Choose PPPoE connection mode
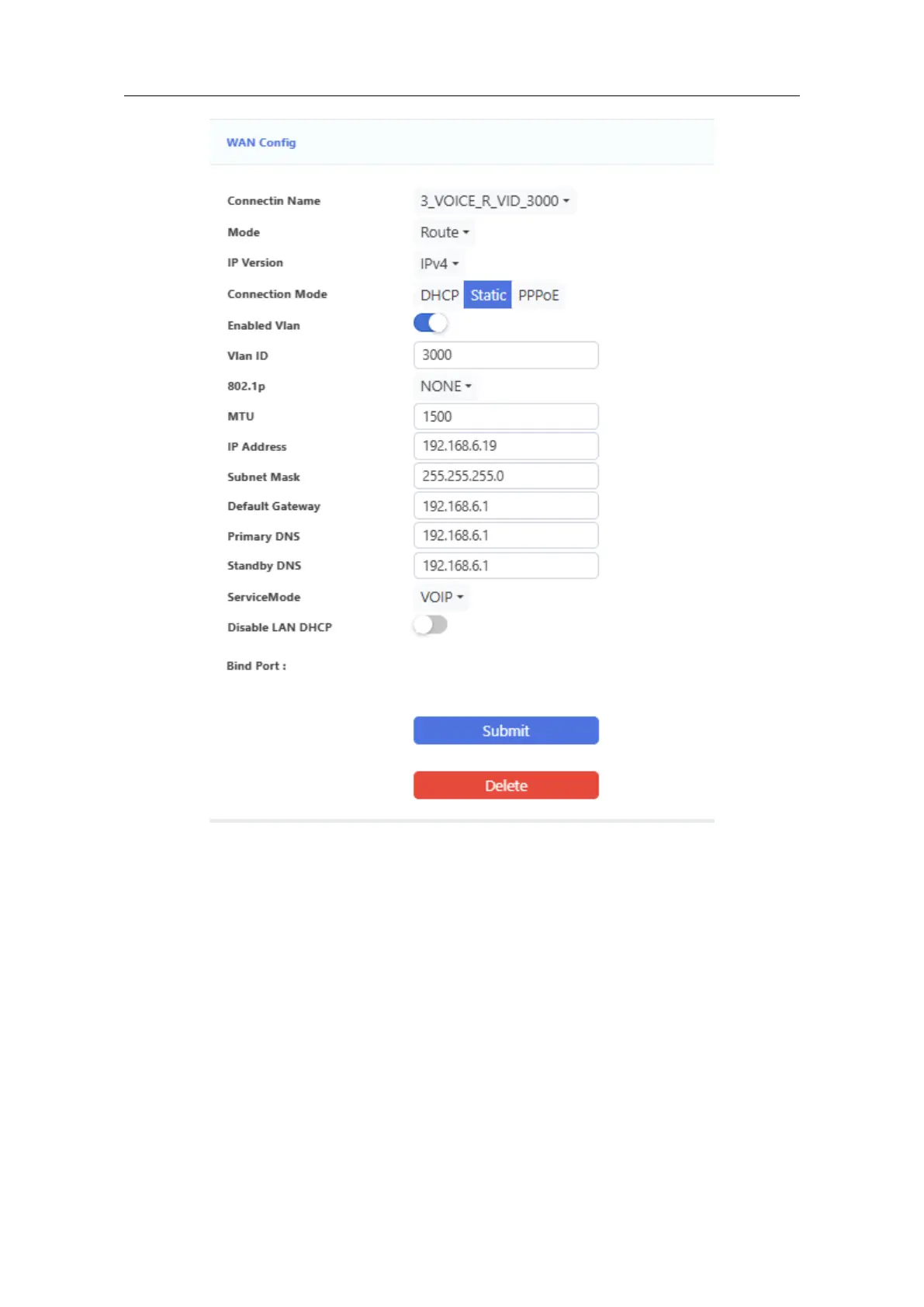This screenshot has width=924, height=1307. pos(538,295)
